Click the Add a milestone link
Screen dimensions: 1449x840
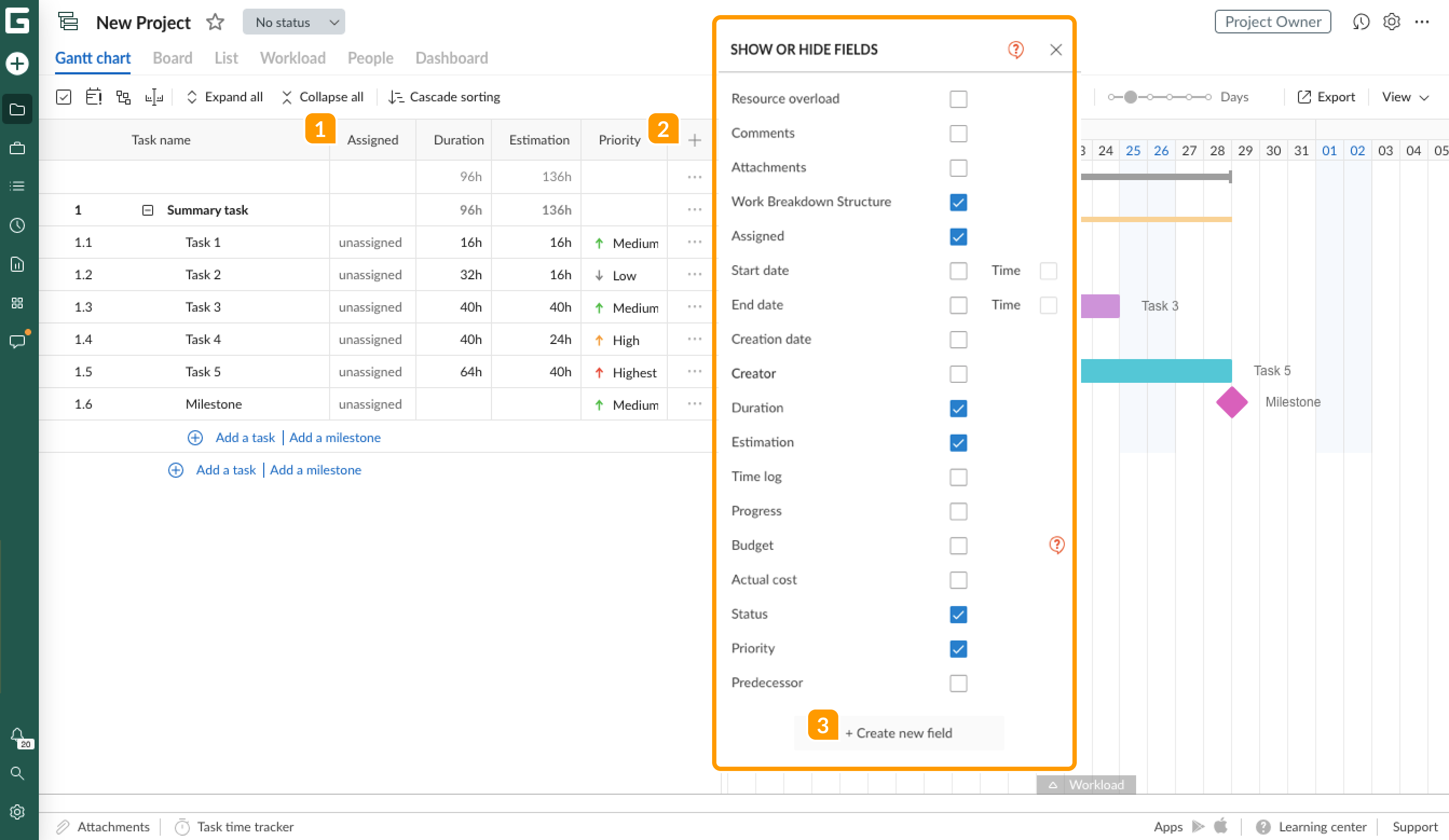pyautogui.click(x=335, y=437)
